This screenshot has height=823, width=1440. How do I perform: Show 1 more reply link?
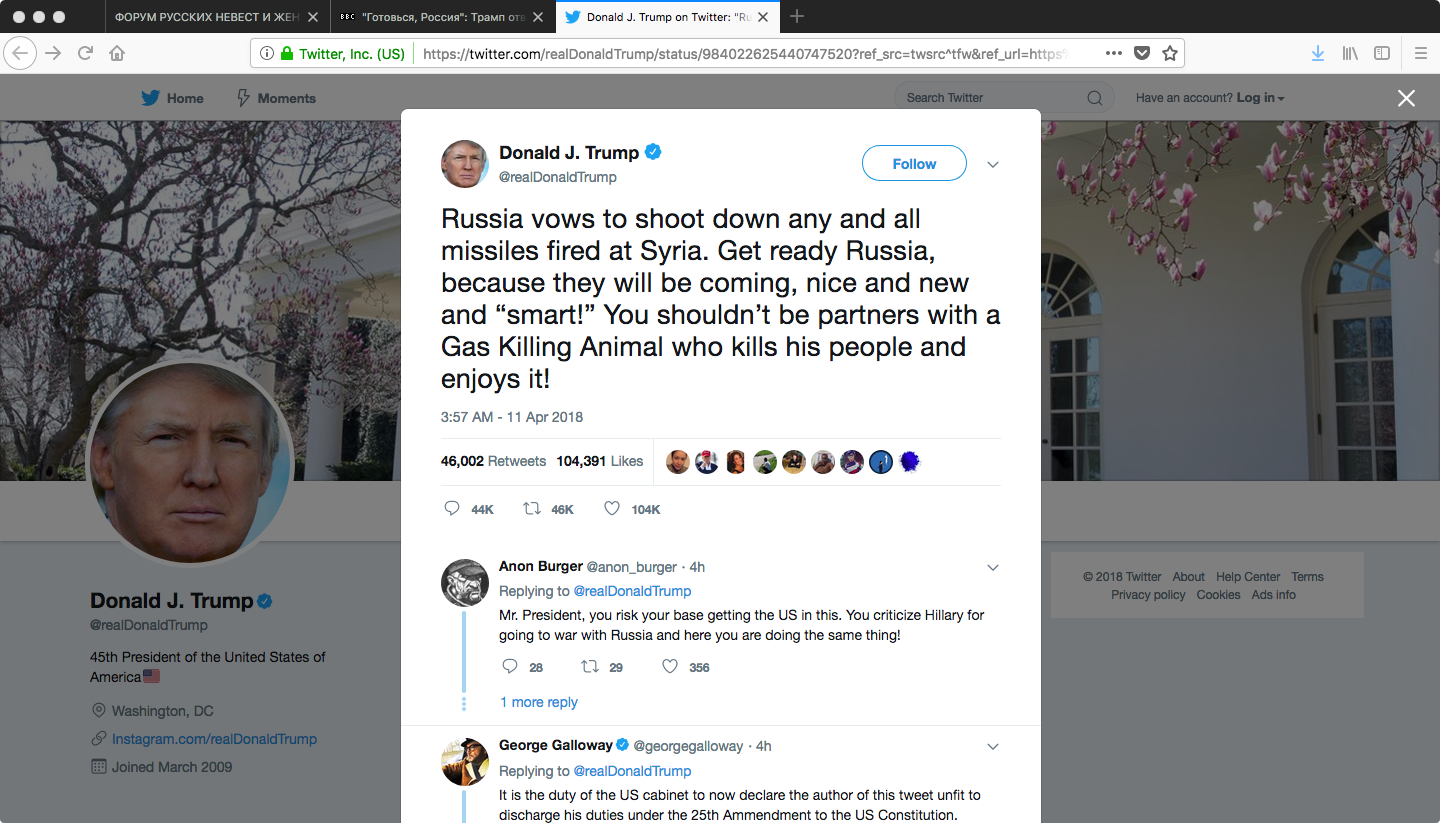click(x=539, y=702)
